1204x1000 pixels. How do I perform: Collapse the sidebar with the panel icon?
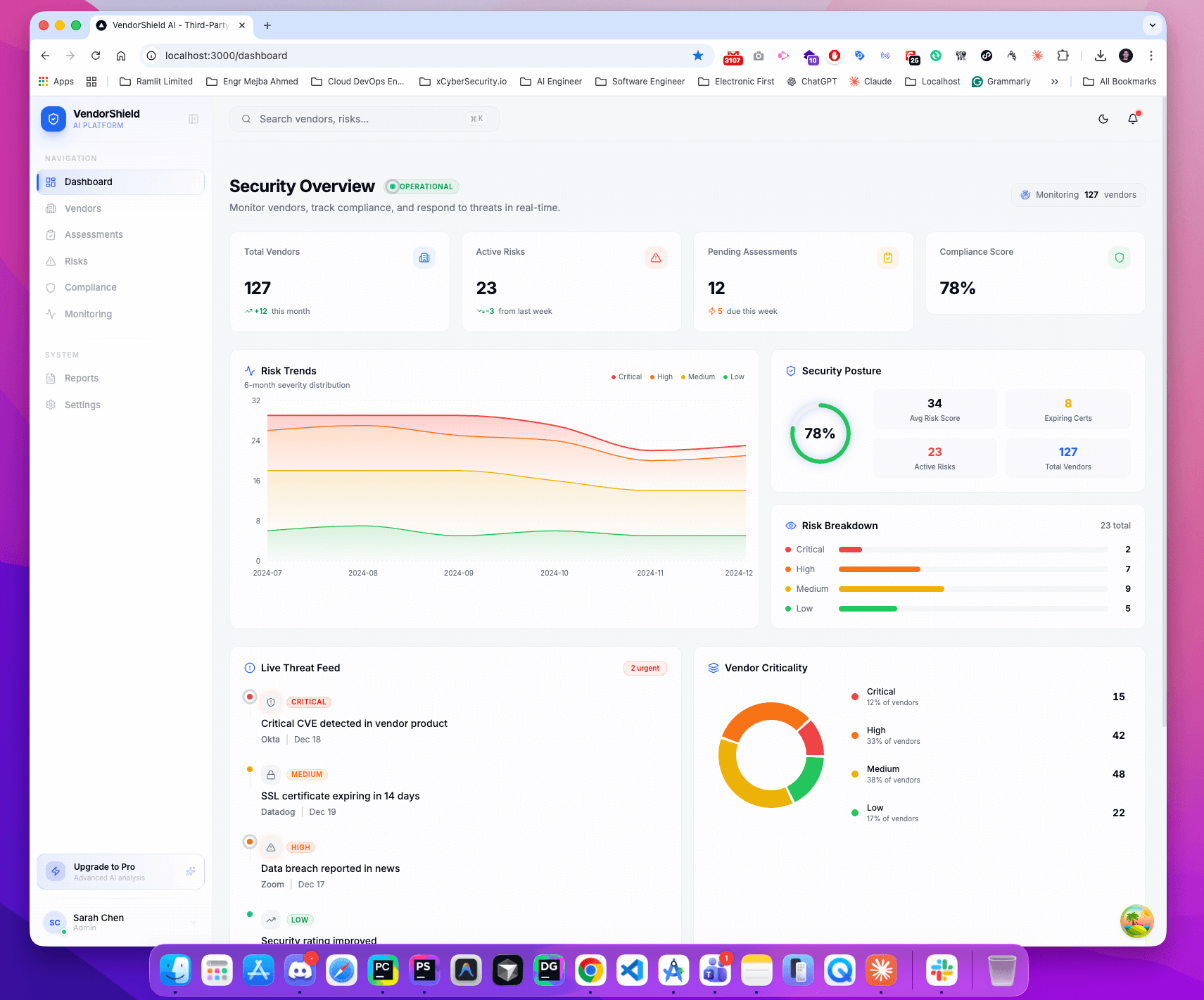[x=193, y=119]
